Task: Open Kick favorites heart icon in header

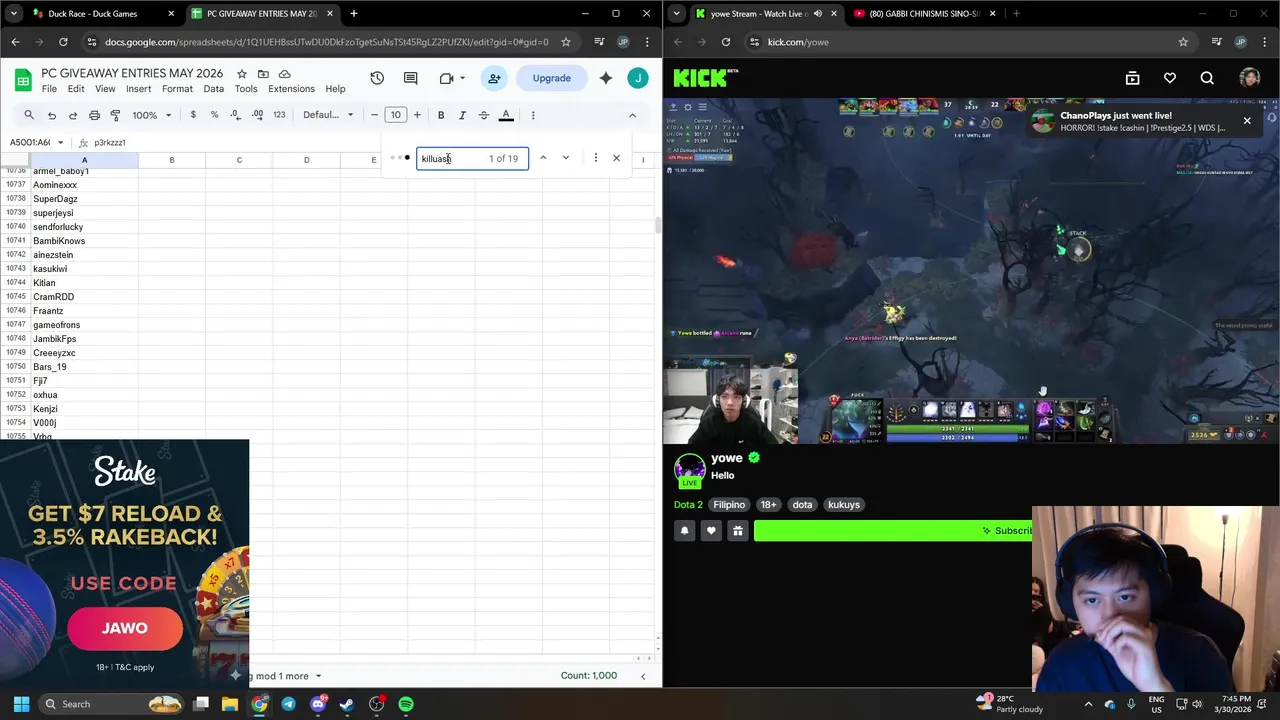Action: point(1169,78)
